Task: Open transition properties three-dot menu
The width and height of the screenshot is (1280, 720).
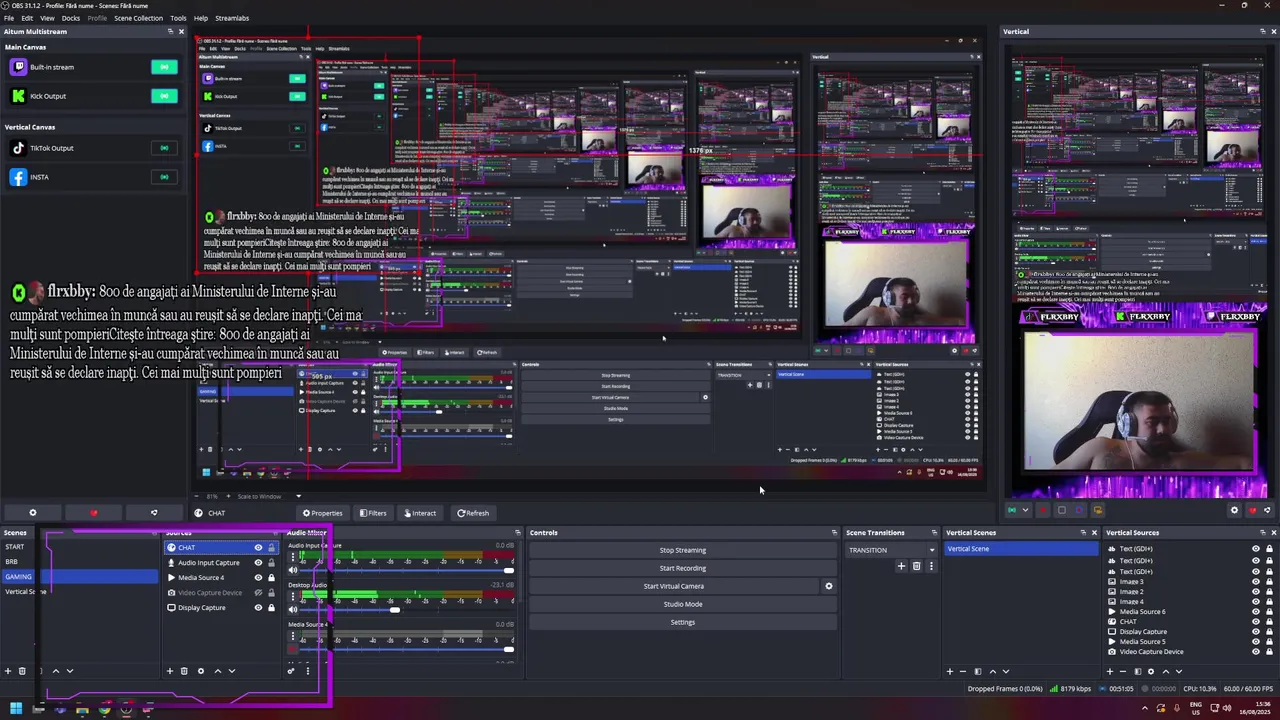Action: [x=931, y=566]
